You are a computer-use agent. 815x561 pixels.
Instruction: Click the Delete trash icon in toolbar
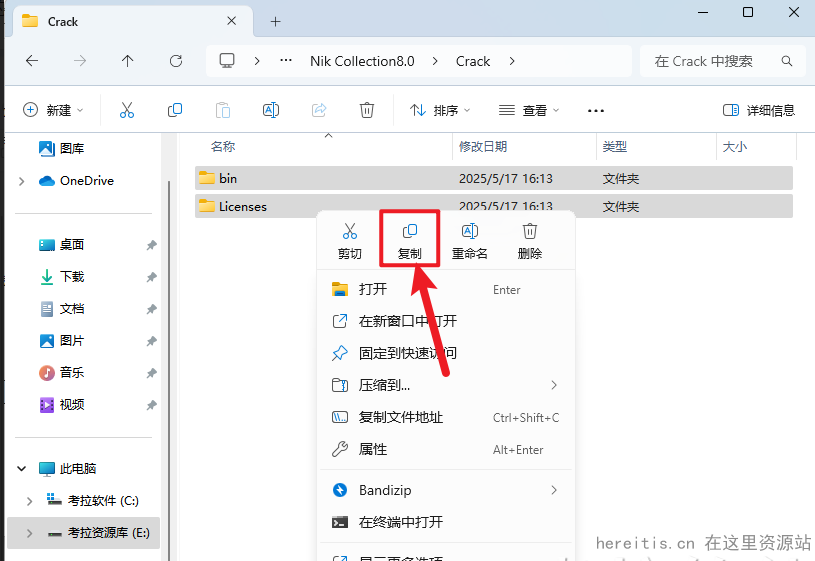click(x=366, y=110)
